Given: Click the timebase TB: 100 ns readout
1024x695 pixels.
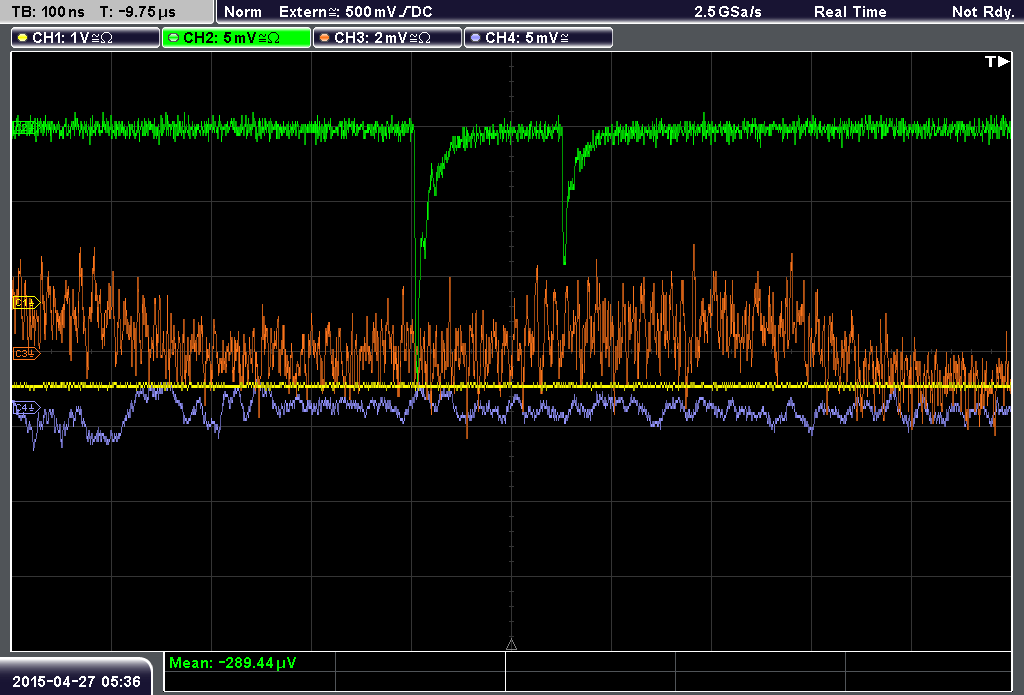Looking at the screenshot, I should coord(49,12).
